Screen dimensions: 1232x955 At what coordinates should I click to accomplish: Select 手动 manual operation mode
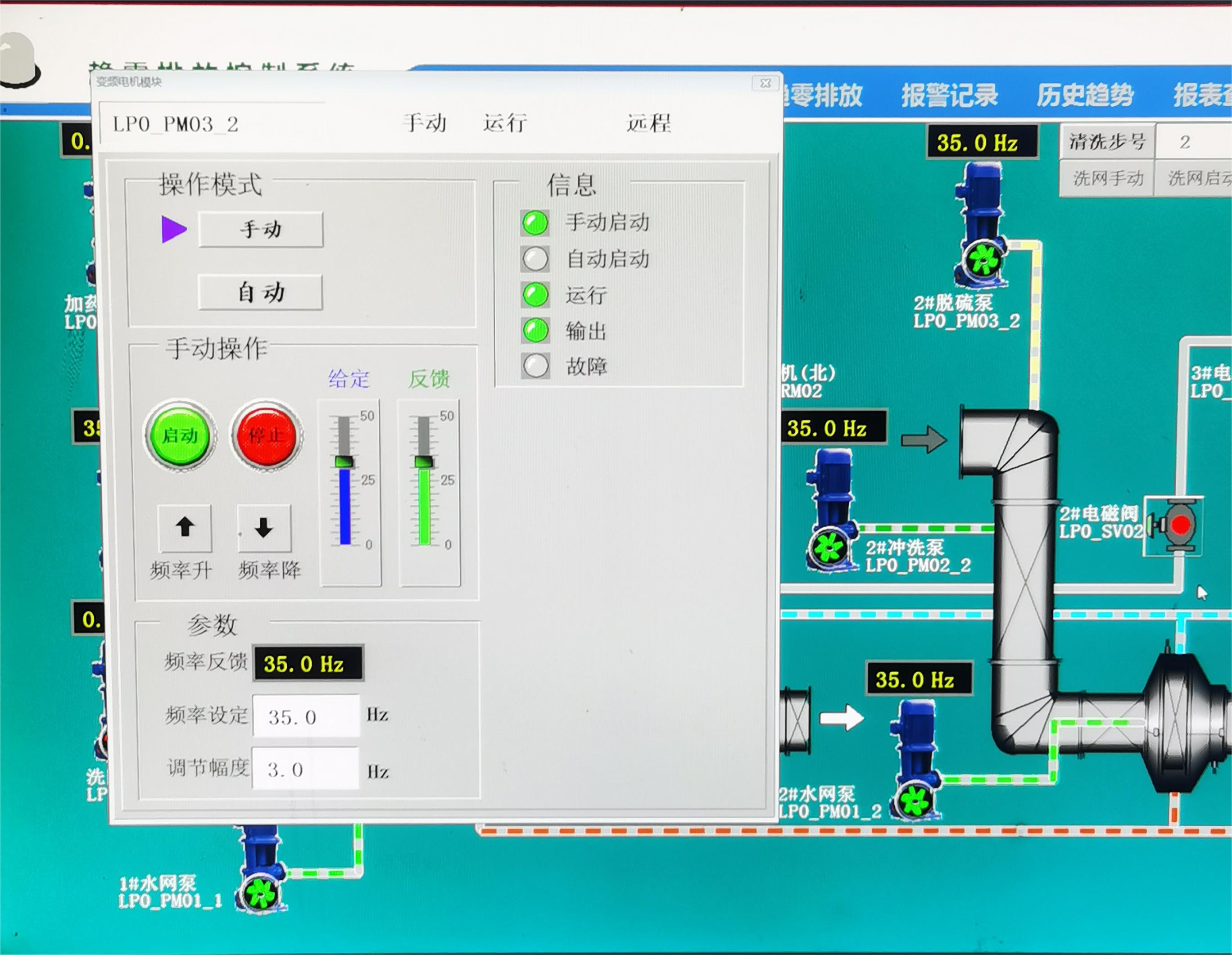point(261,230)
